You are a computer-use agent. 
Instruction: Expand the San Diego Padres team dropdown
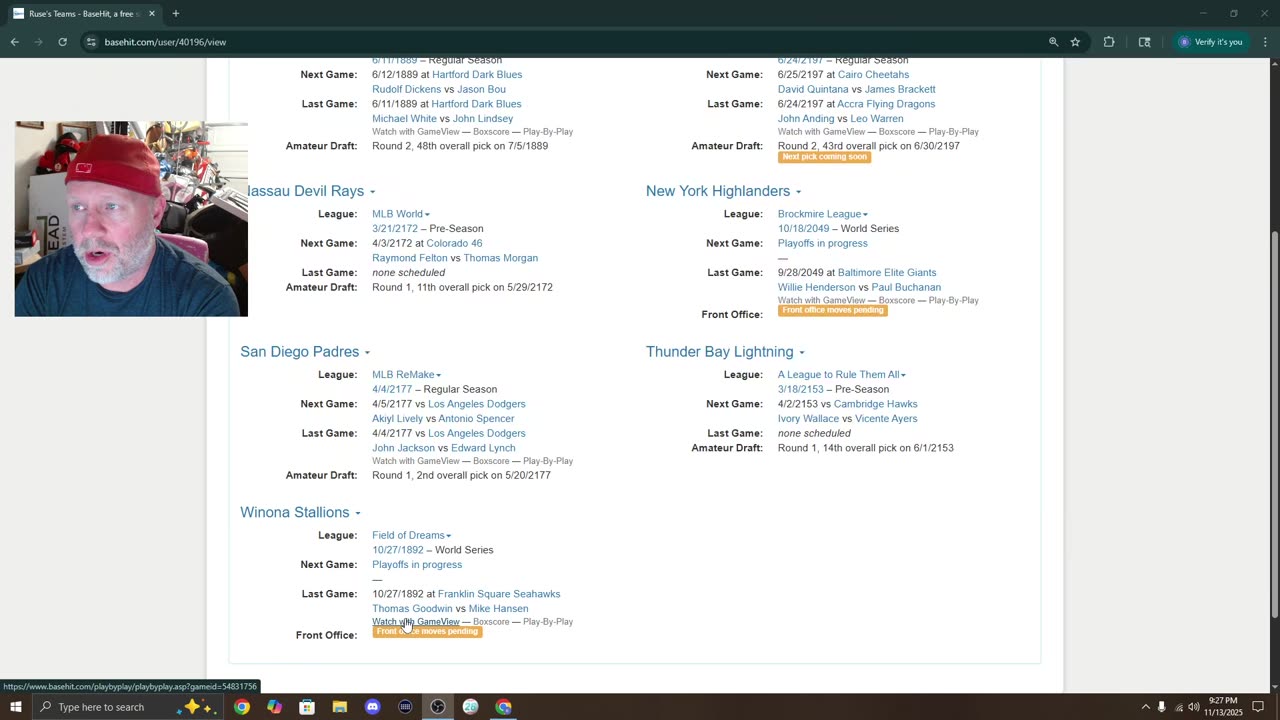pyautogui.click(x=367, y=353)
